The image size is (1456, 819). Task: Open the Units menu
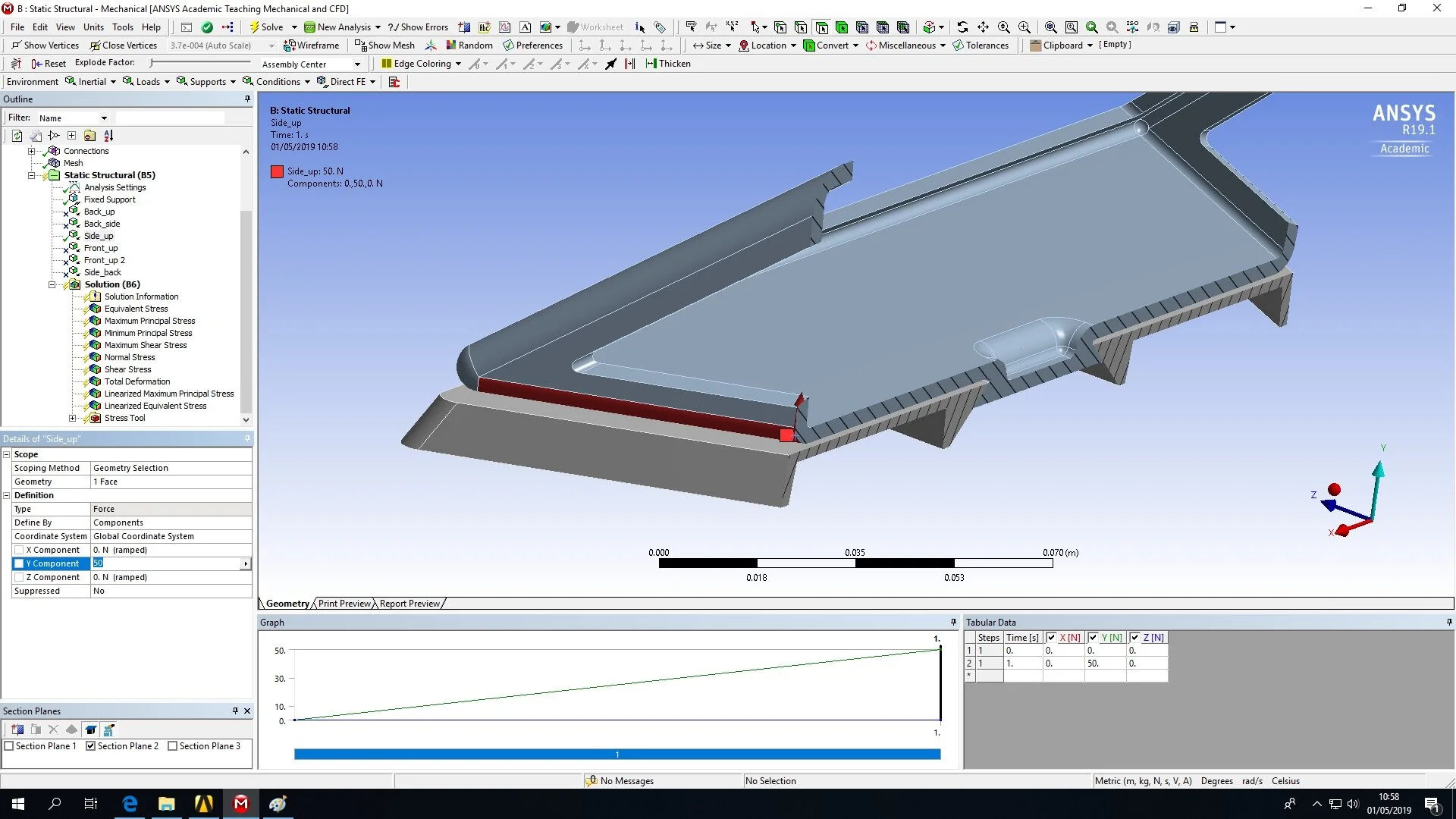coord(94,27)
